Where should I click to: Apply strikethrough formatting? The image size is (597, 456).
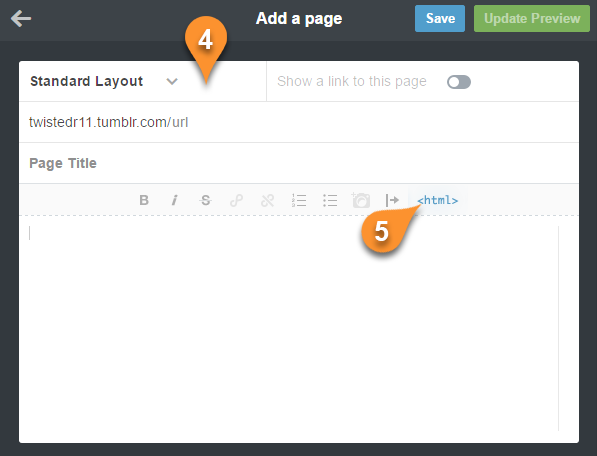(206, 200)
